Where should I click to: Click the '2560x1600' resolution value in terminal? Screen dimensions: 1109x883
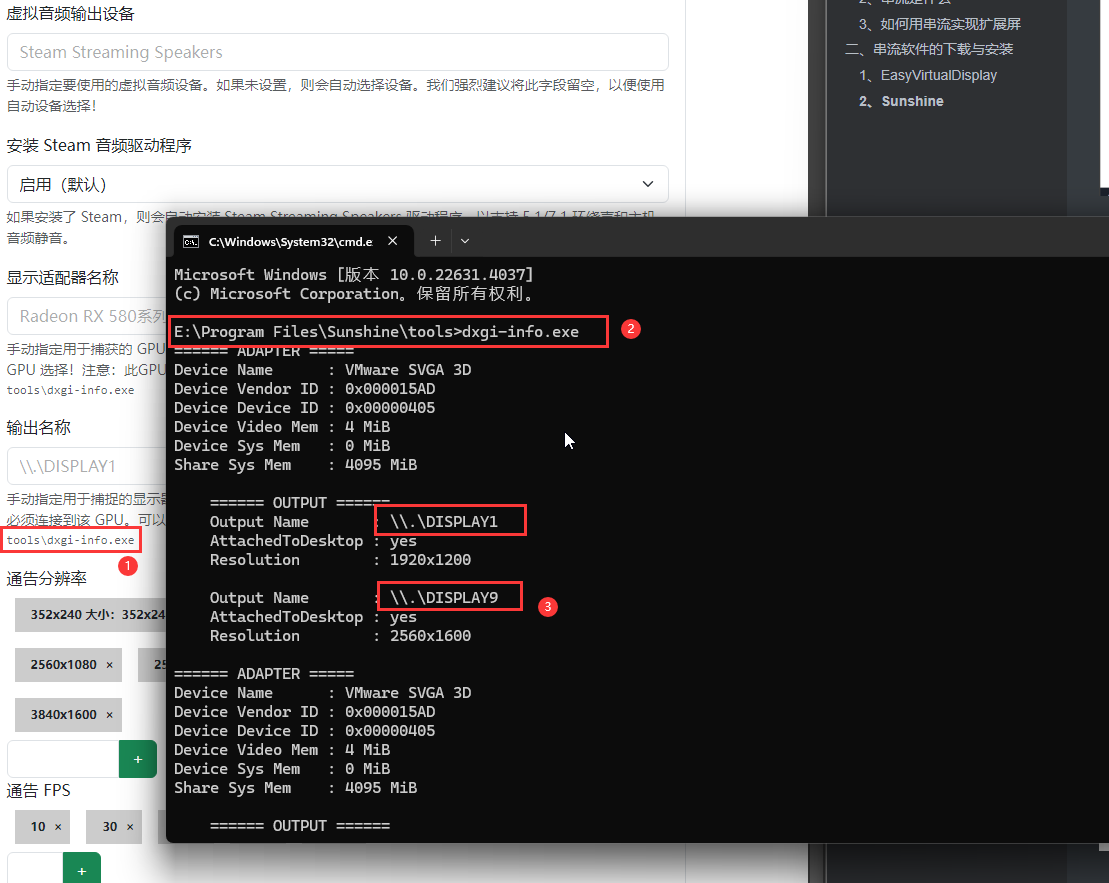(430, 636)
